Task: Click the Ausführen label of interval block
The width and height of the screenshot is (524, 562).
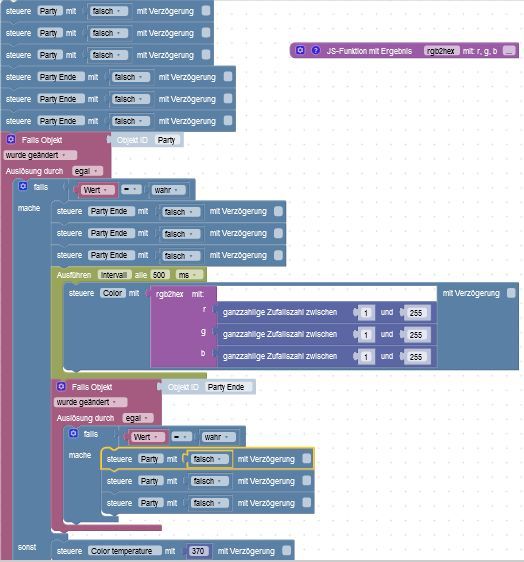Action: pos(74,275)
